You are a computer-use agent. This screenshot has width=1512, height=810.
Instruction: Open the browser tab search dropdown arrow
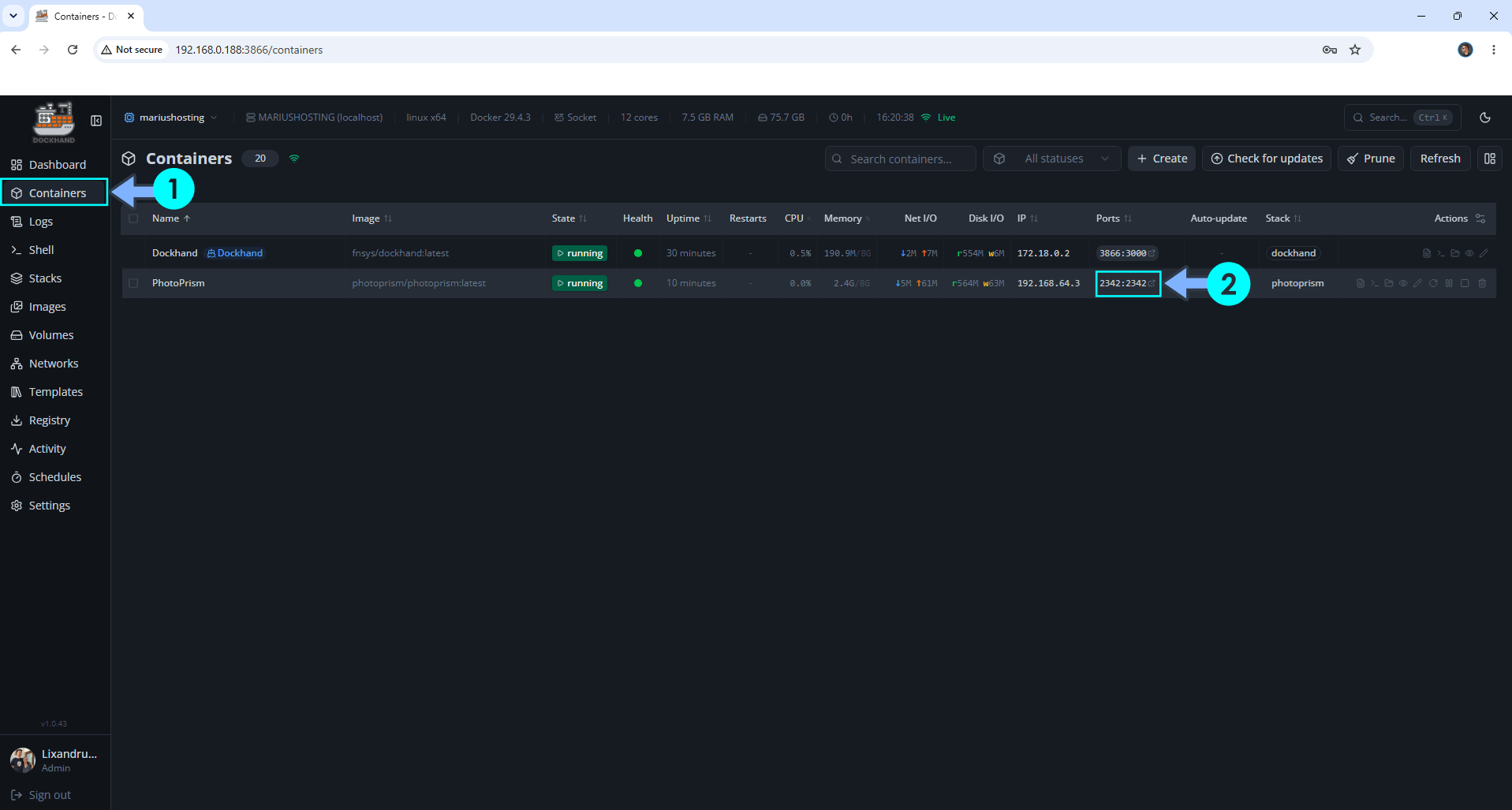point(13,16)
